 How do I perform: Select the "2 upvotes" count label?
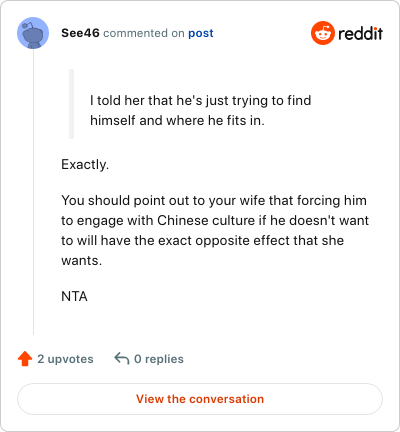65,359
